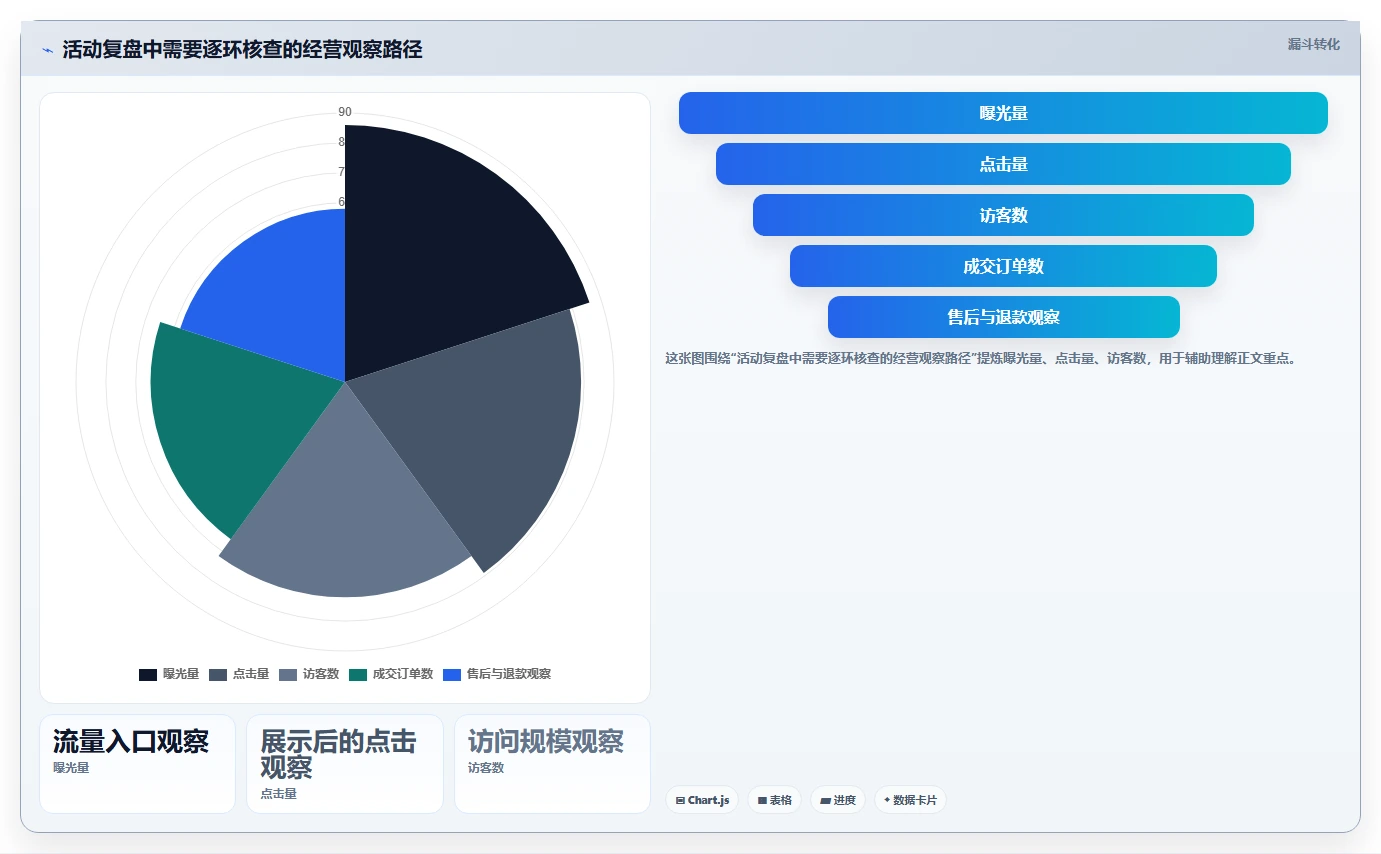Click the 进度 tag chip
Viewport: 1381px width, 854px height.
click(x=838, y=800)
